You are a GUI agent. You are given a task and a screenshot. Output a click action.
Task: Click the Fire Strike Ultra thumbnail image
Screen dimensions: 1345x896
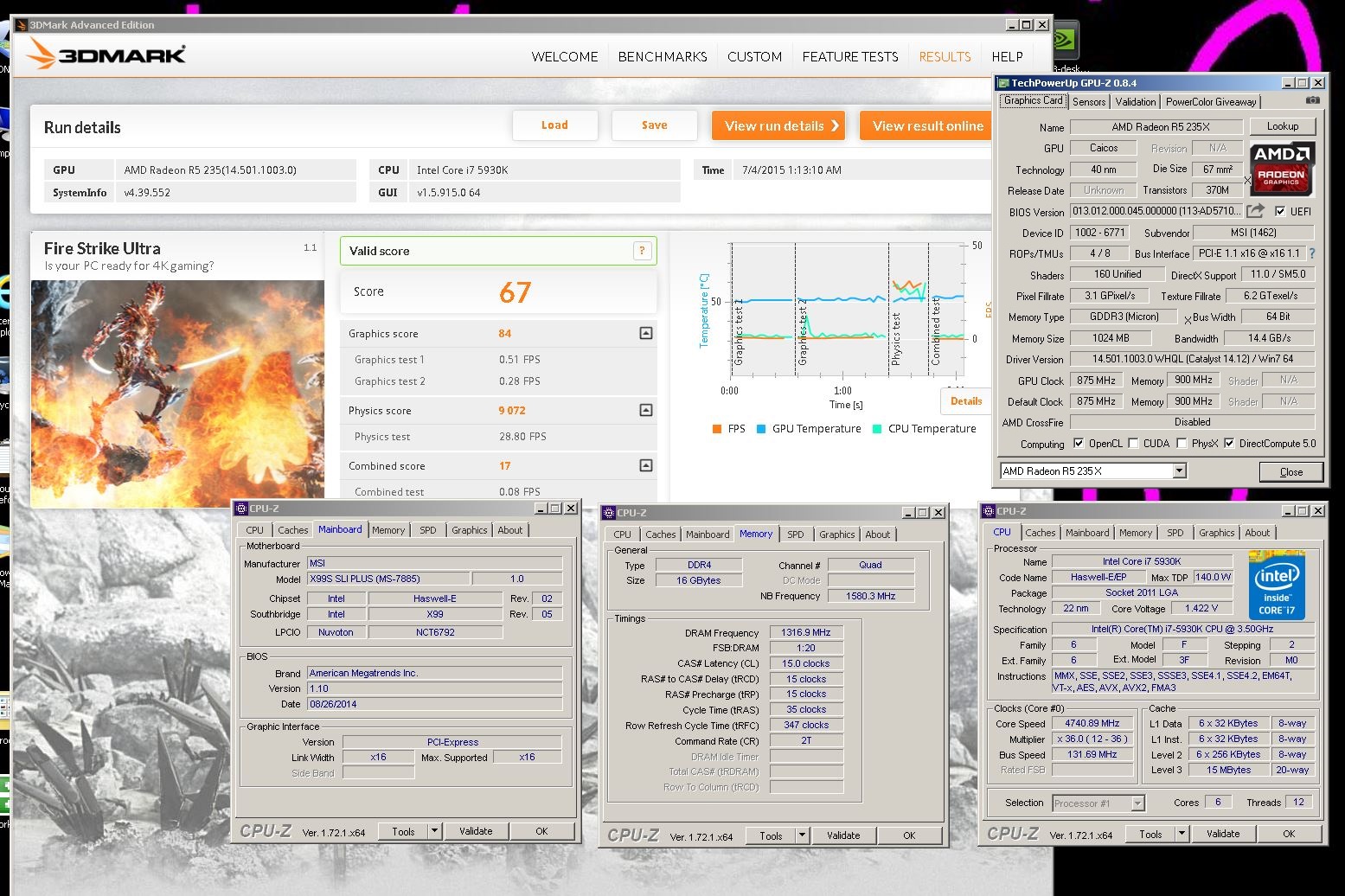[x=177, y=394]
